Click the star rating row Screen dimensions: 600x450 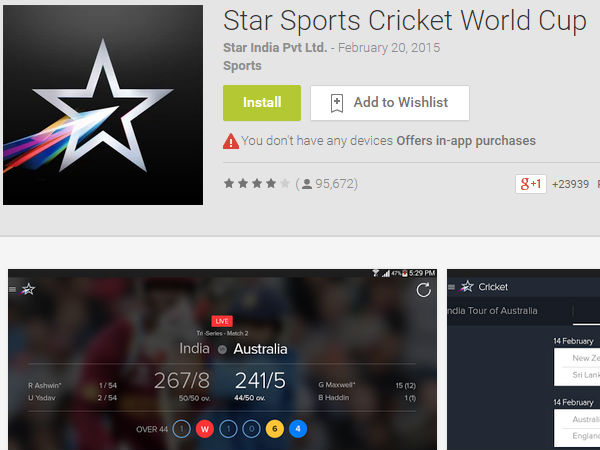[256, 184]
